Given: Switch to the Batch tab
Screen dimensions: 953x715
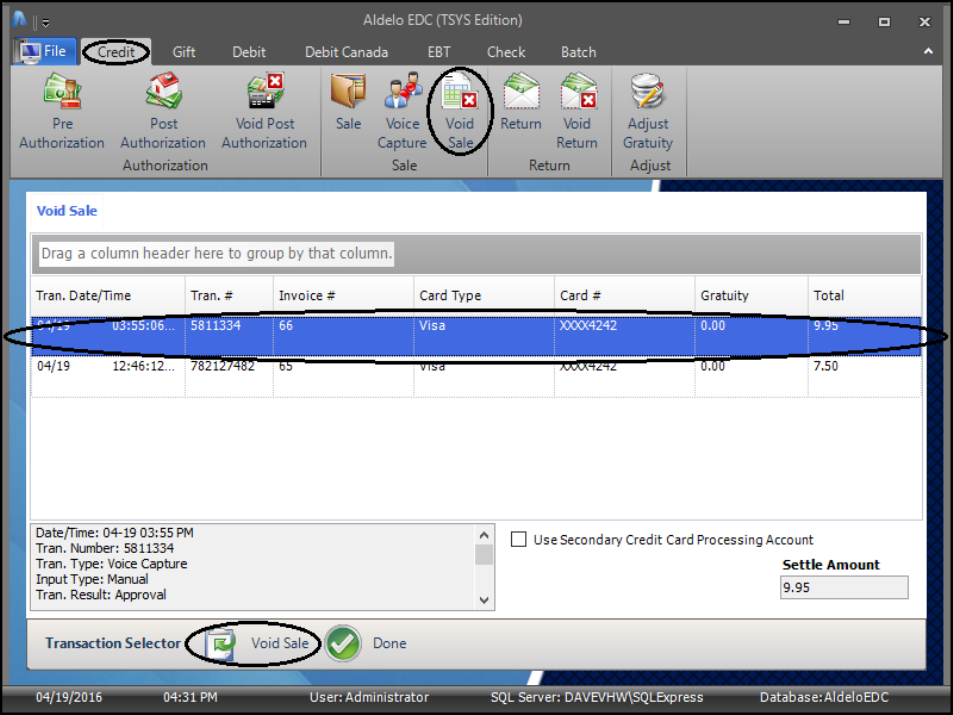Looking at the screenshot, I should 579,52.
